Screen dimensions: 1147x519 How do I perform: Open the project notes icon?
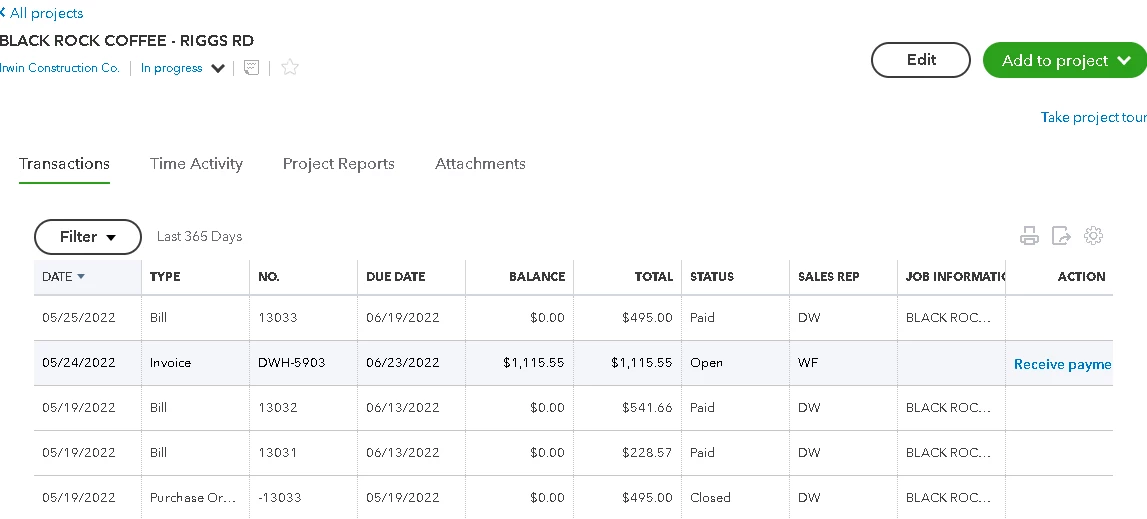252,68
